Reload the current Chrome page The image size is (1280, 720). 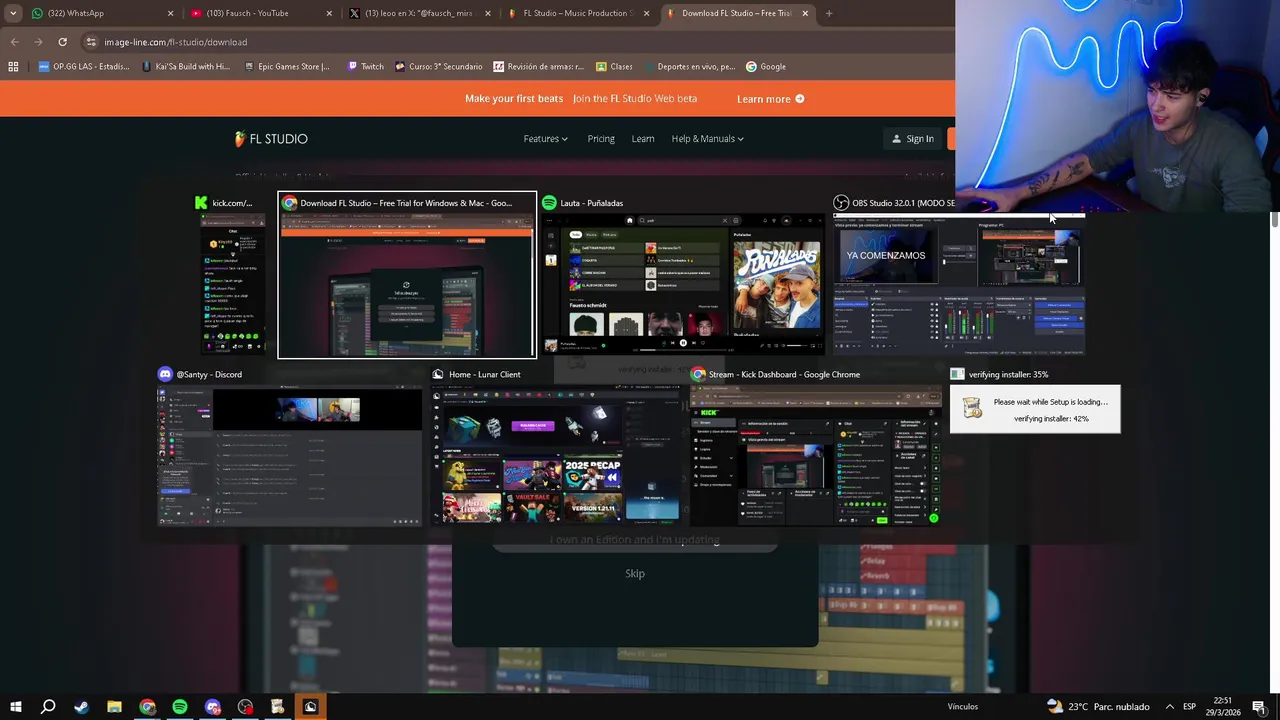point(62,42)
